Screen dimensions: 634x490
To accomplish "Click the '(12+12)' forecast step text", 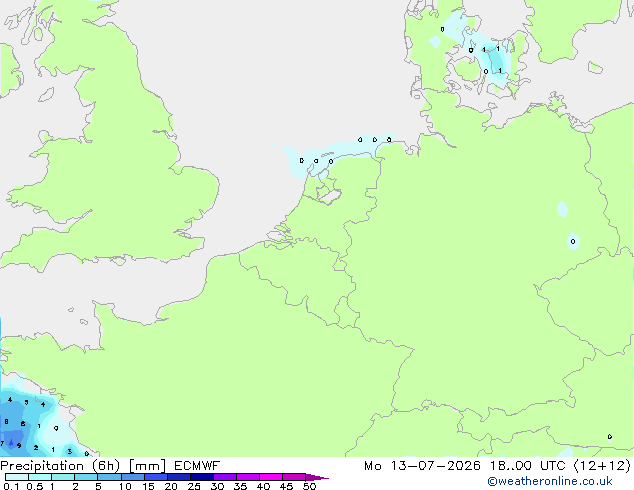I will click(602, 466).
